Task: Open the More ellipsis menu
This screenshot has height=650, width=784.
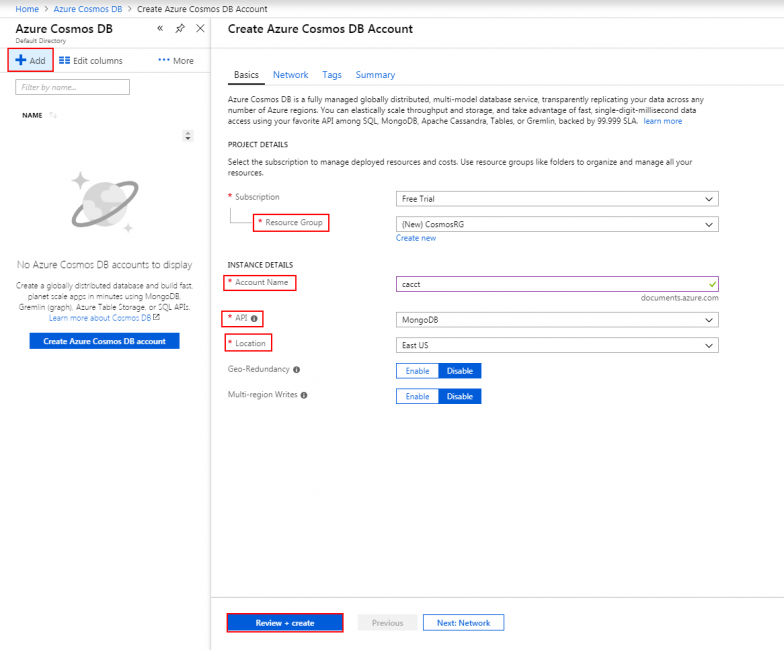Action: 176,61
